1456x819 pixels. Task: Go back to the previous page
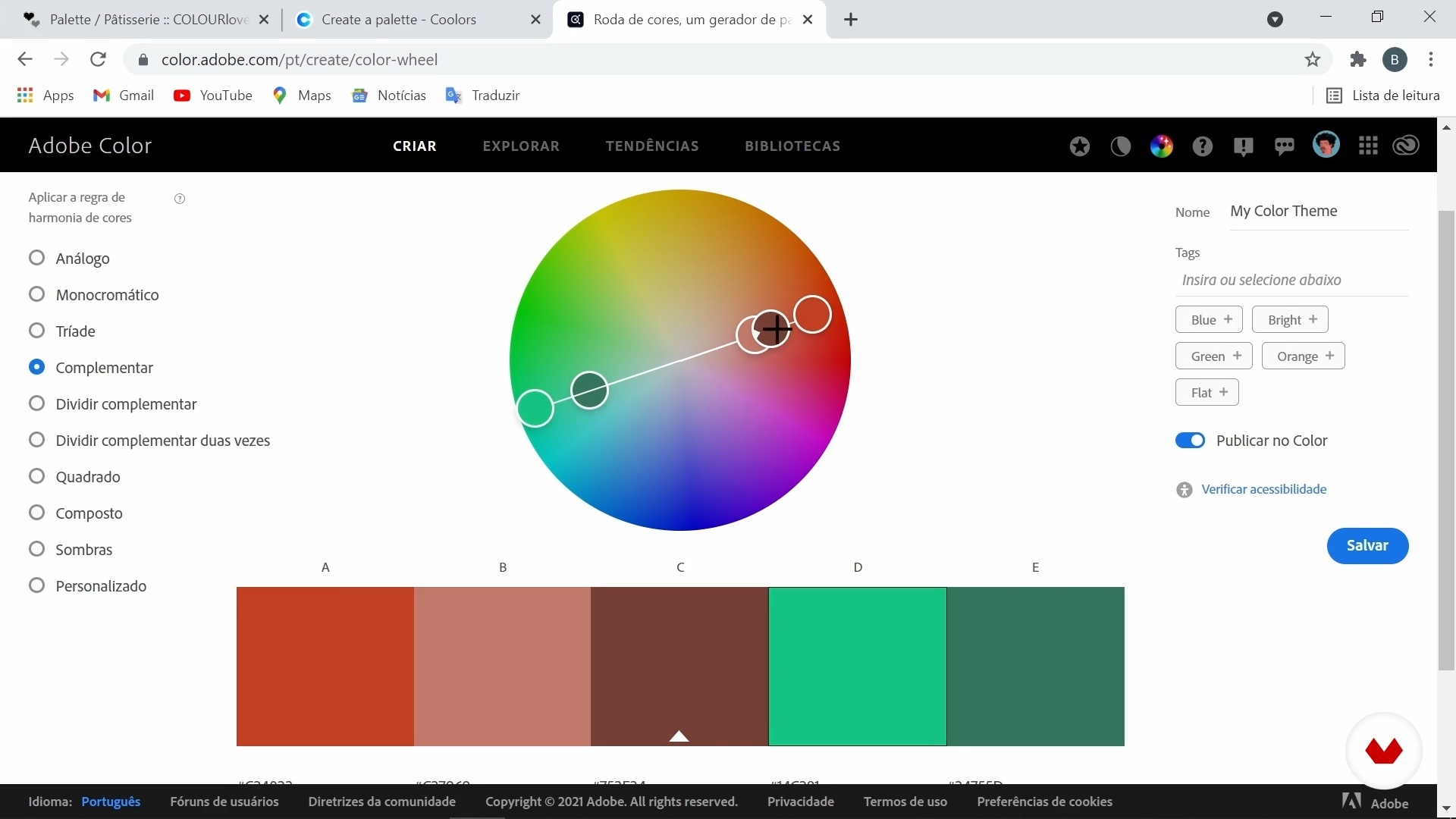click(25, 59)
